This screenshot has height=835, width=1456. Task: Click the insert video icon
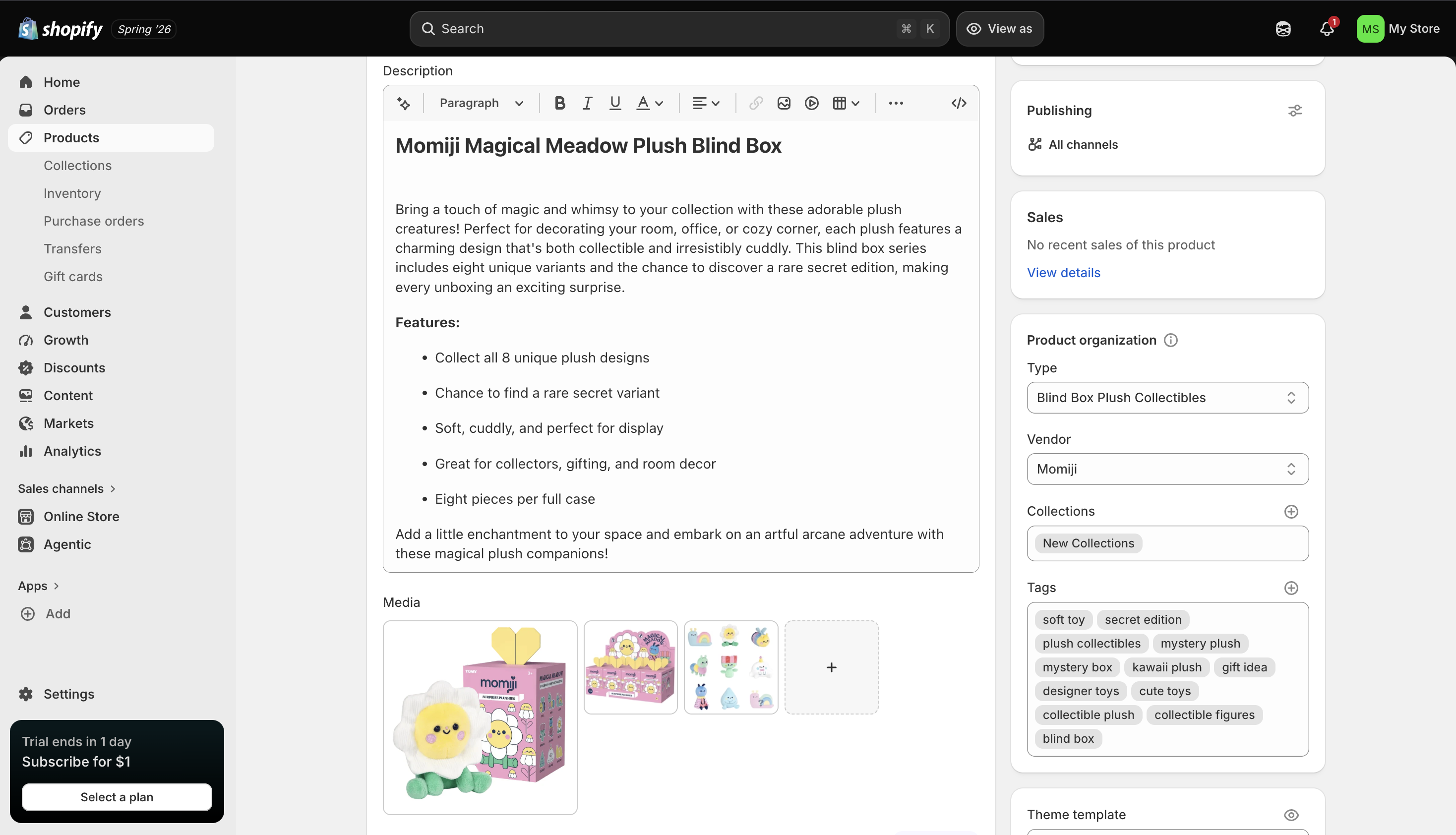click(811, 103)
